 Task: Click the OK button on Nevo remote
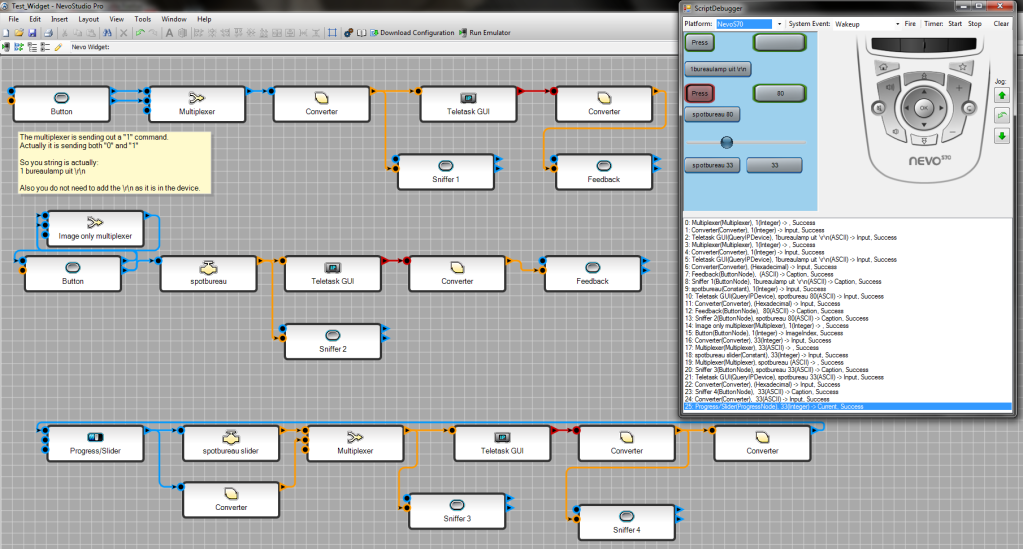point(923,108)
